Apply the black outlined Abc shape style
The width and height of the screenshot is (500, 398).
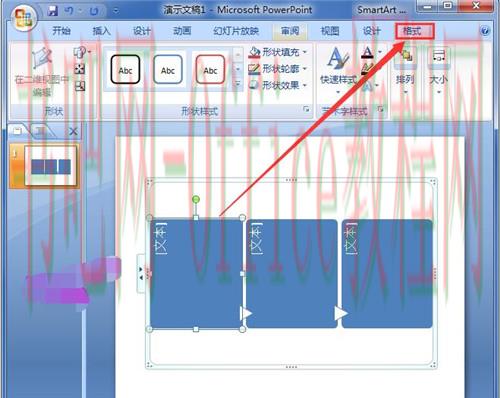125,70
